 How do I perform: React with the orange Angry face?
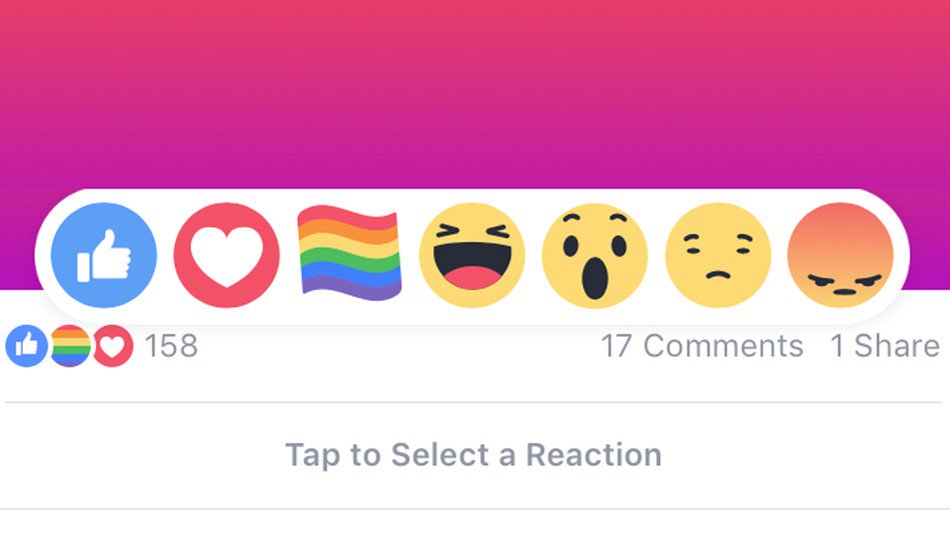click(840, 255)
